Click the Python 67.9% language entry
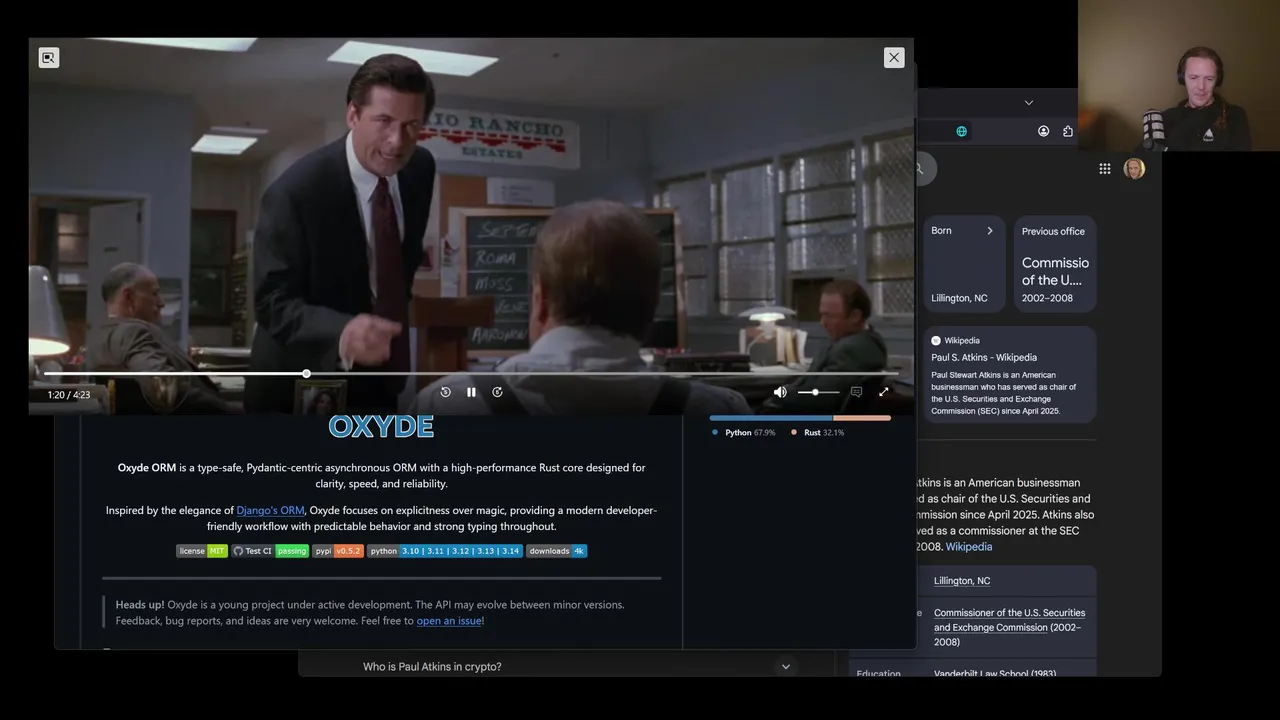This screenshot has width=1280, height=720. point(744,433)
